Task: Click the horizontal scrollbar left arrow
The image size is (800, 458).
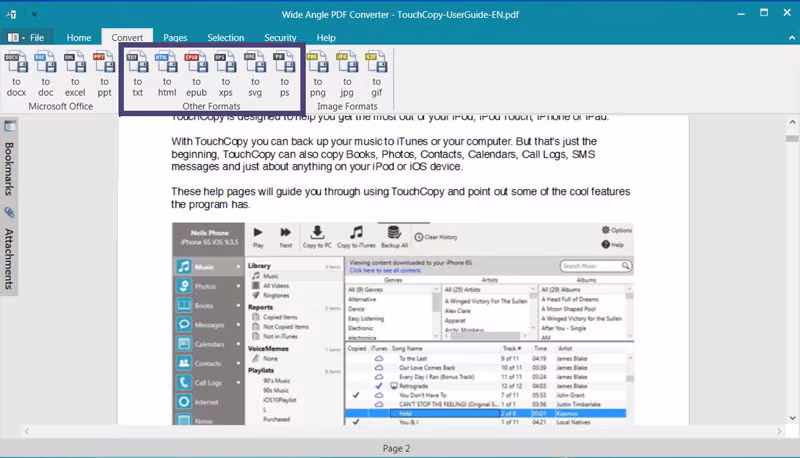Action: [x=27, y=431]
